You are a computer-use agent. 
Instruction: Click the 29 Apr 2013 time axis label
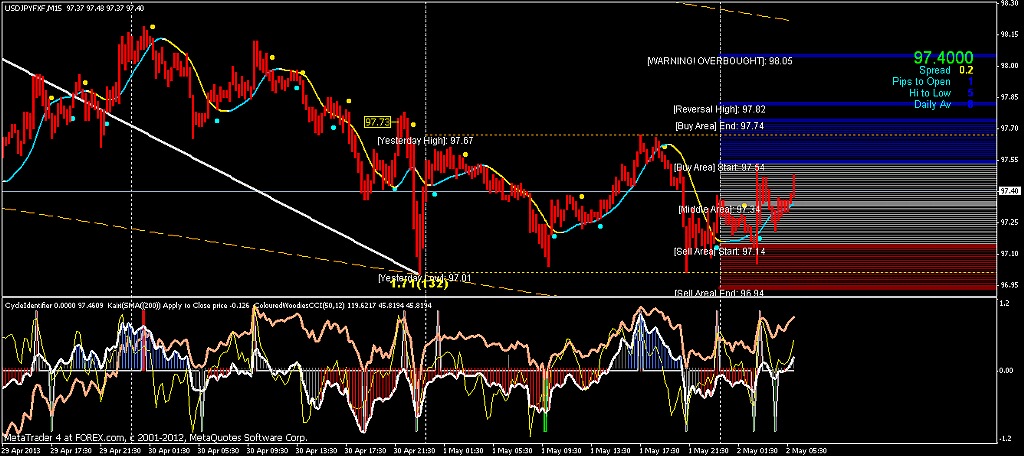20,450
